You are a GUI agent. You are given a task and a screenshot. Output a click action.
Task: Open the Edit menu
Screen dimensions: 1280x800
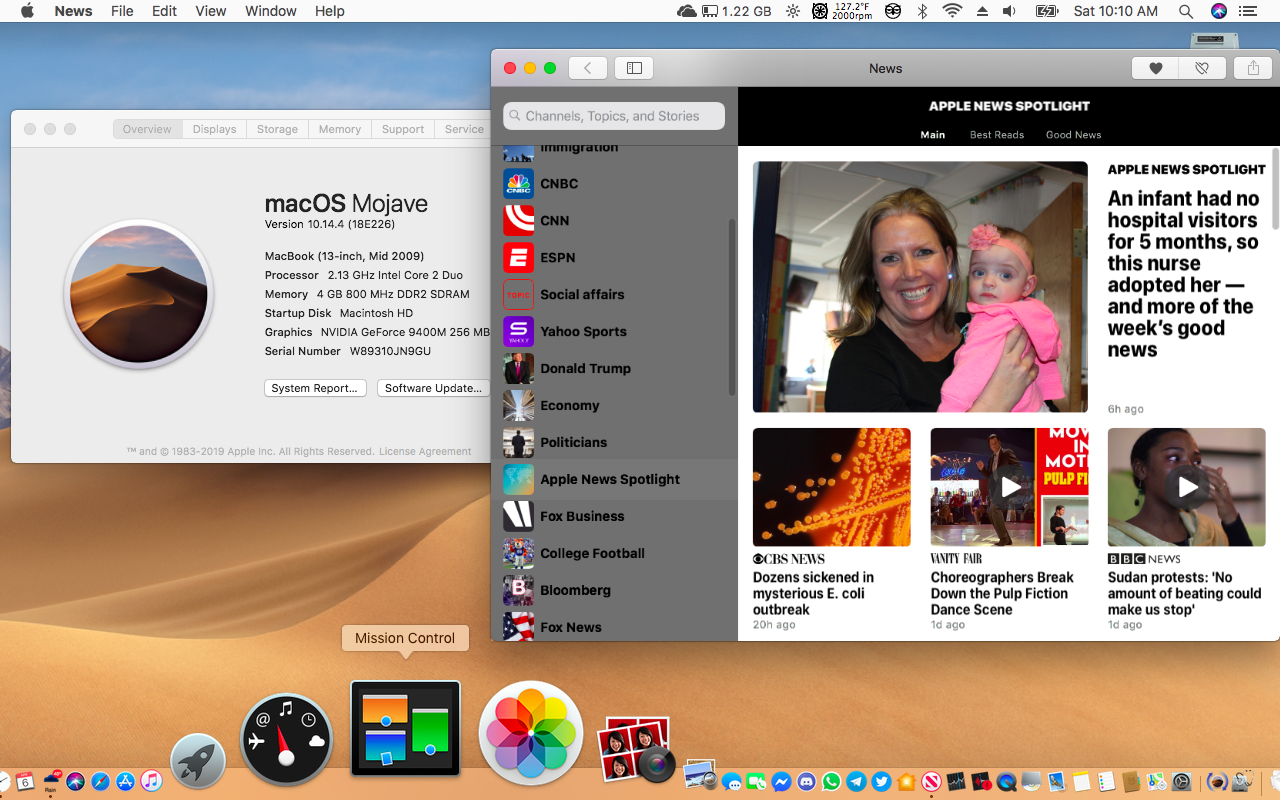164,11
